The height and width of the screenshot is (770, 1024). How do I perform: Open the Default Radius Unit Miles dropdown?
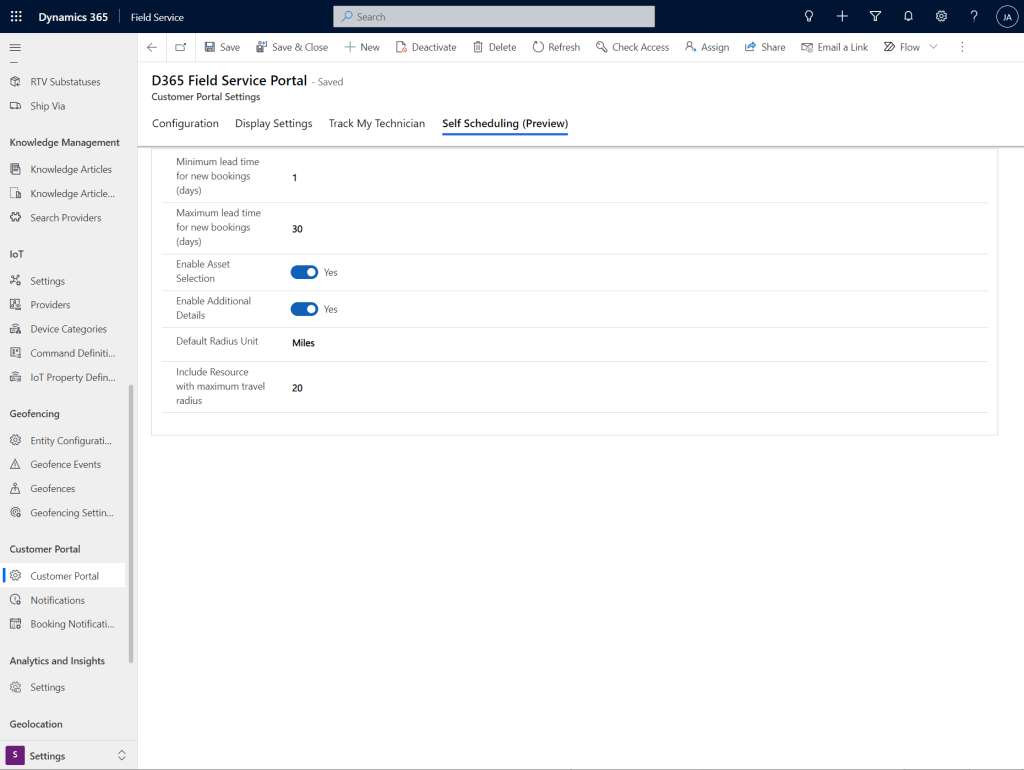[x=303, y=343]
